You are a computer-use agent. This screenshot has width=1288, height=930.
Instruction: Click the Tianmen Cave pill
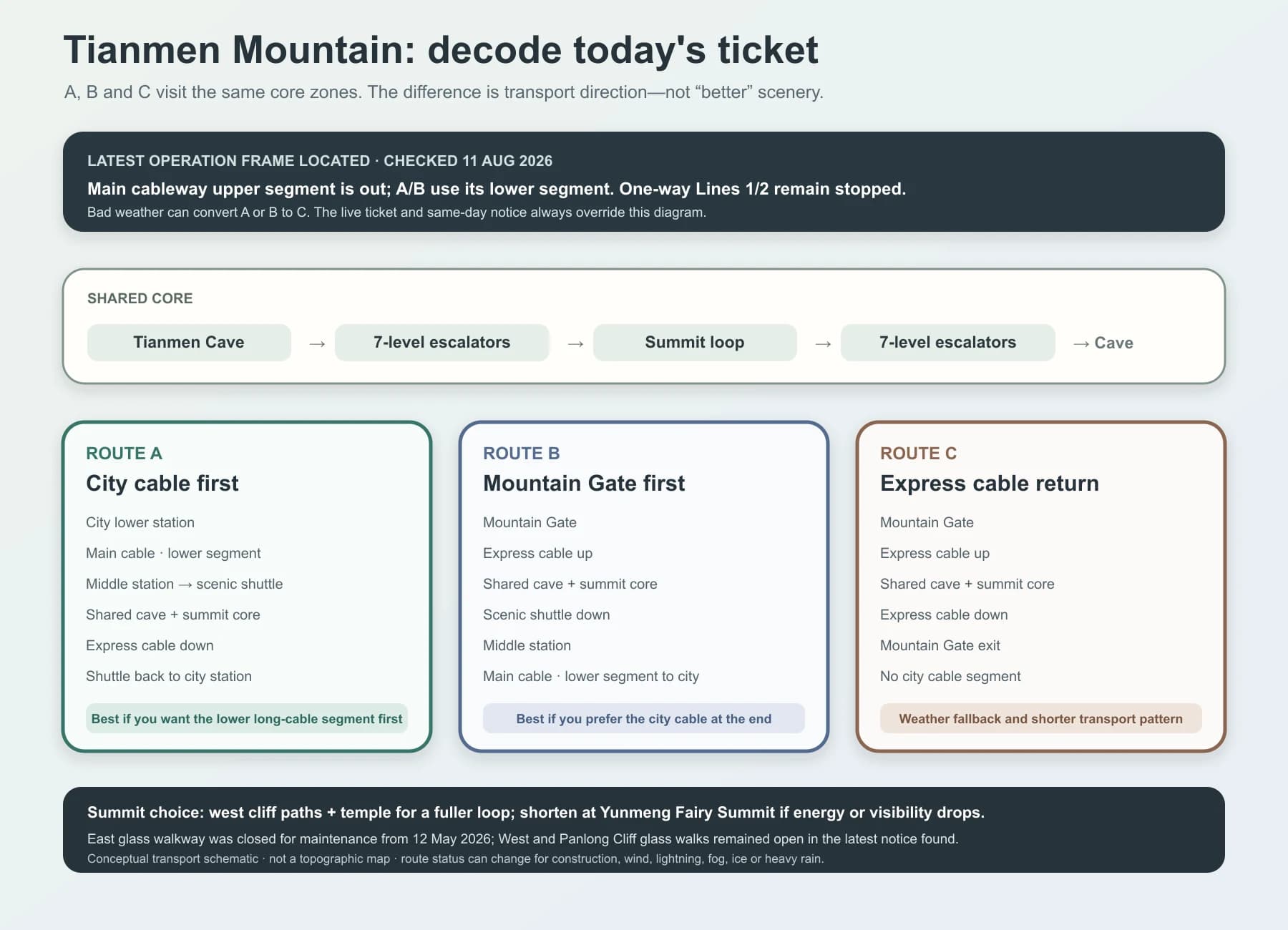[x=189, y=343]
